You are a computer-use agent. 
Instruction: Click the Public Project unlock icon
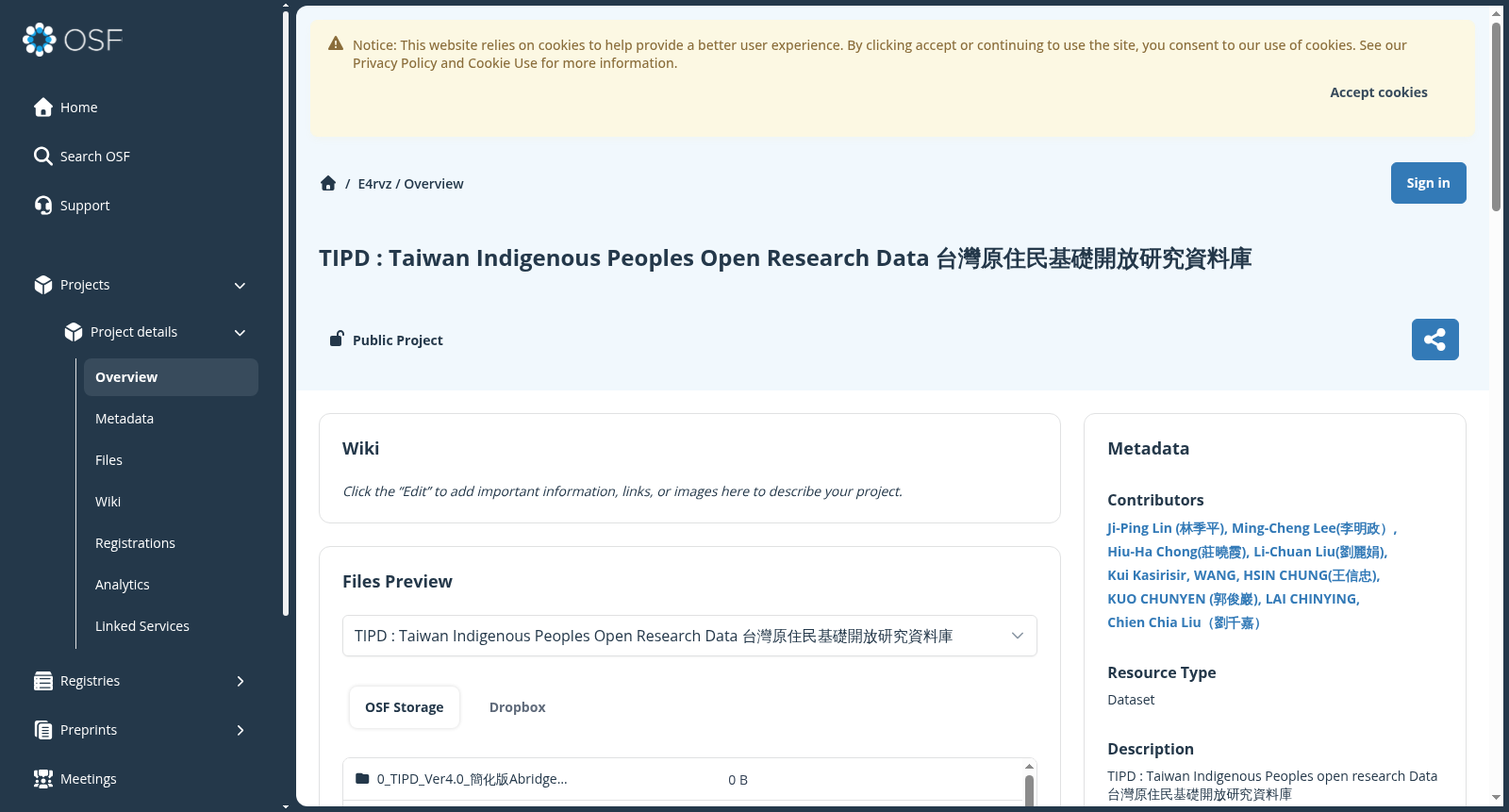(337, 339)
